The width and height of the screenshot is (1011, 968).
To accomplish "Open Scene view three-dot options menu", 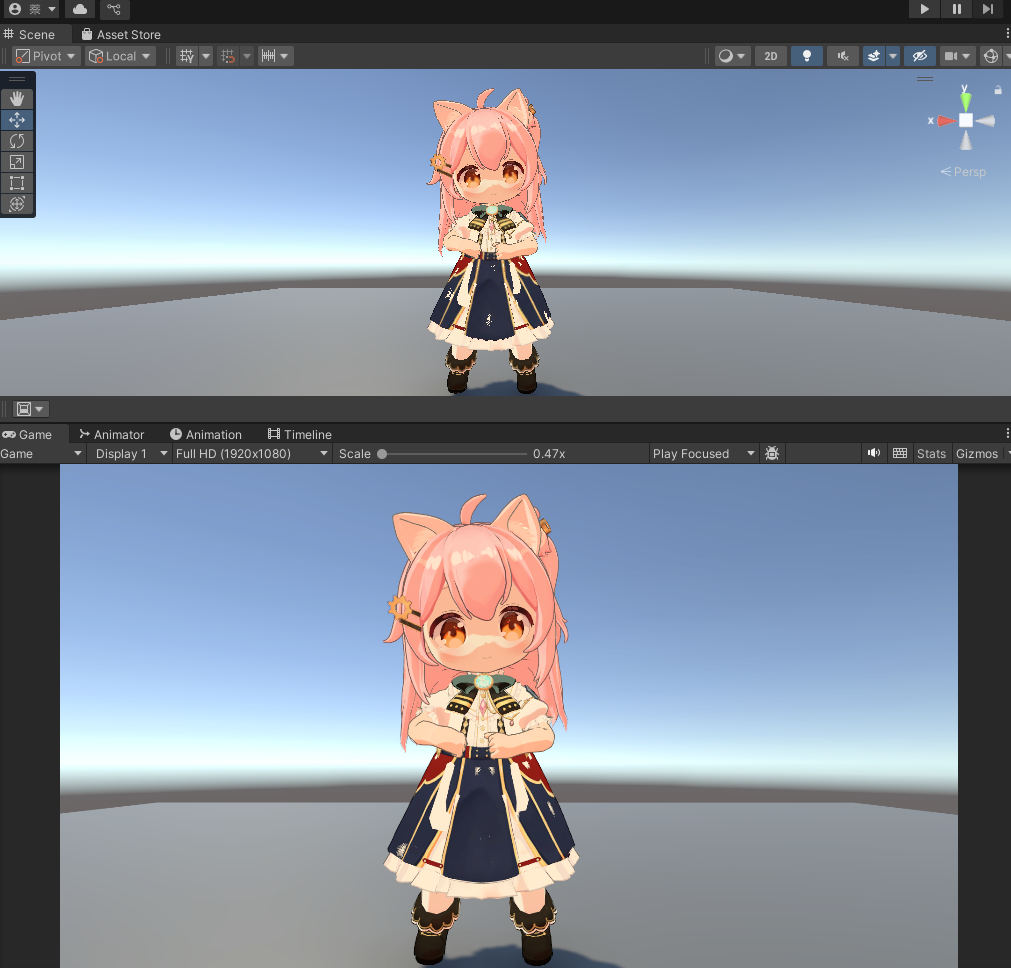I will point(1007,34).
